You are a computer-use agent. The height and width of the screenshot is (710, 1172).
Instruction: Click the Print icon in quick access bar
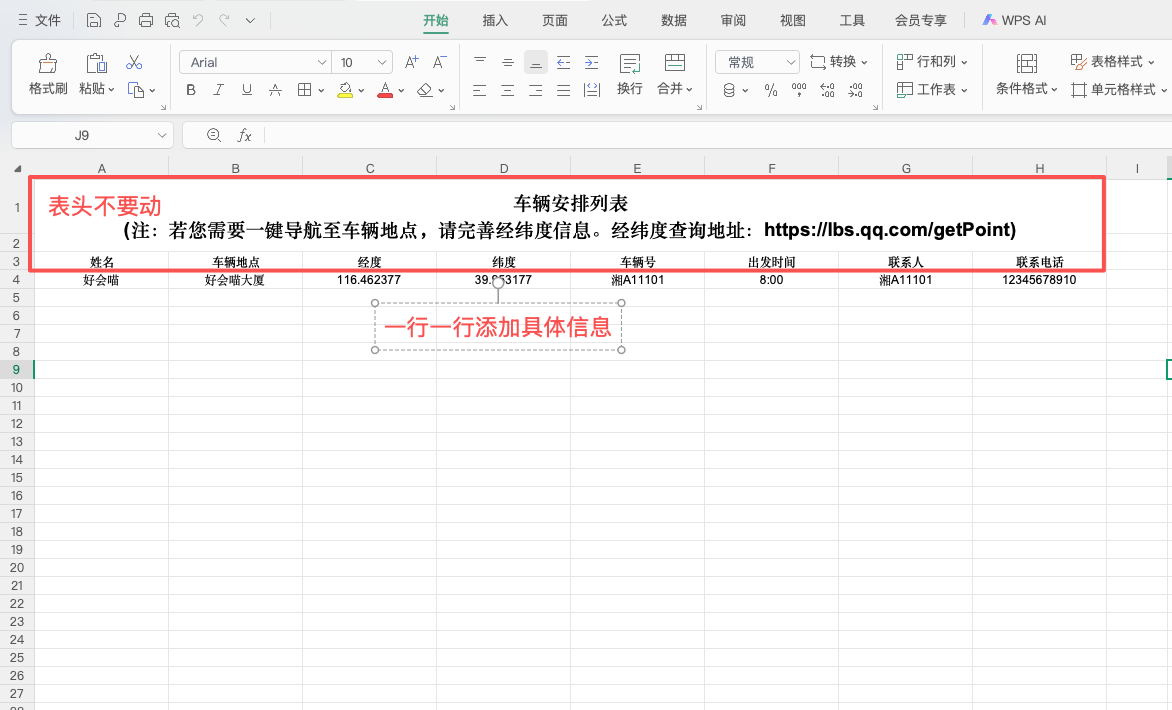point(146,20)
